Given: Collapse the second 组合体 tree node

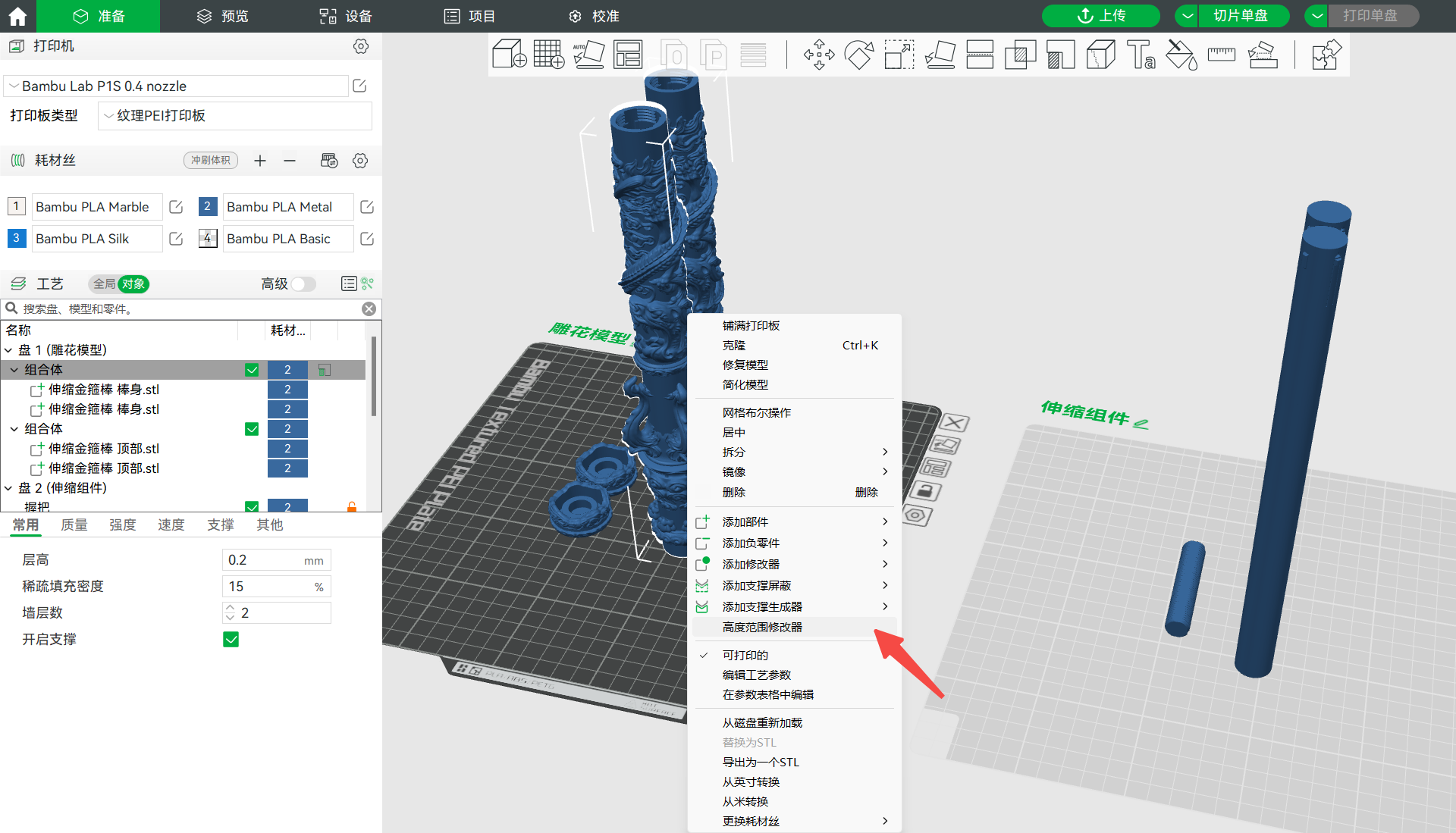Looking at the screenshot, I should (x=14, y=429).
